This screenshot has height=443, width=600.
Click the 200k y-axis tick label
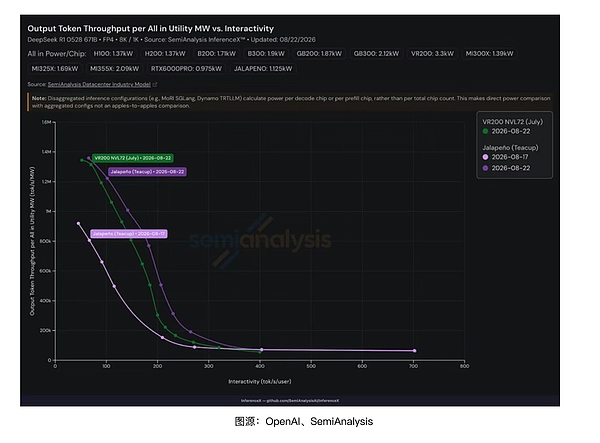[x=45, y=330]
